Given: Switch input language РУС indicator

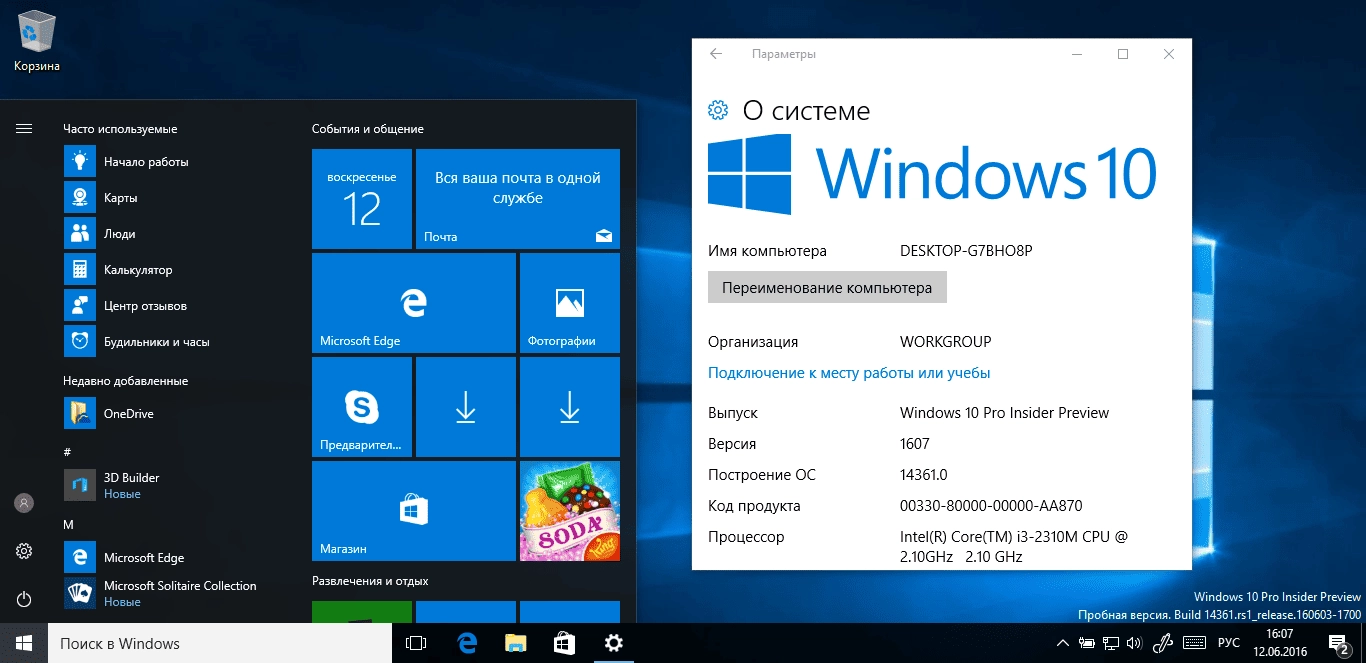Looking at the screenshot, I should [x=1229, y=643].
